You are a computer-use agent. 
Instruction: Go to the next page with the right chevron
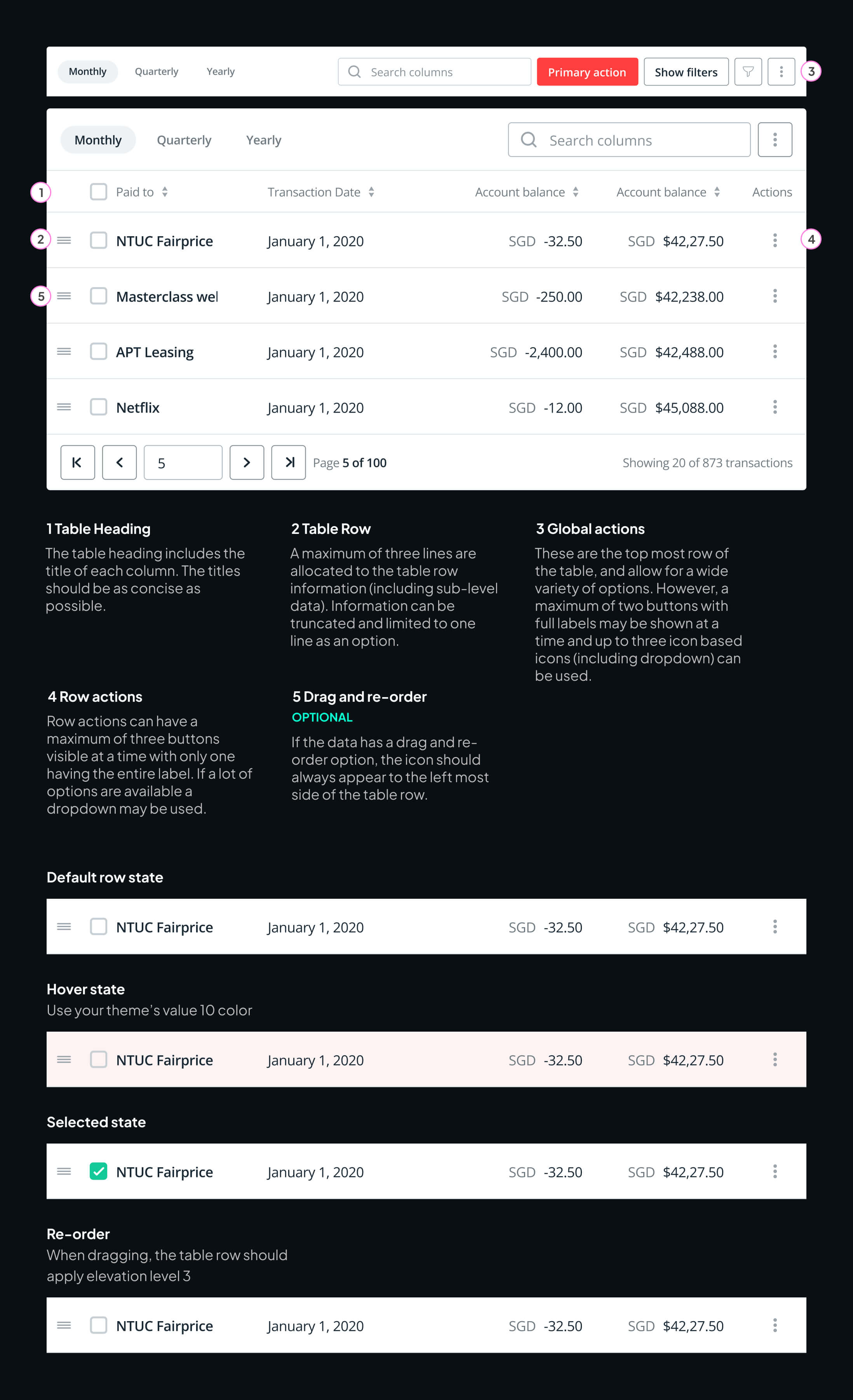point(247,462)
